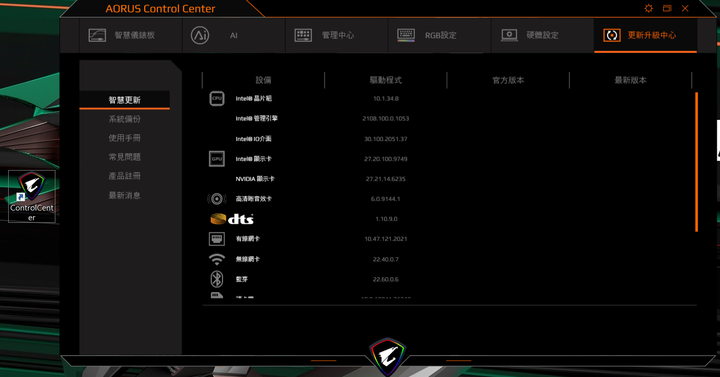Click the orange driver list scrollbar
The image size is (720, 377).
[x=697, y=162]
